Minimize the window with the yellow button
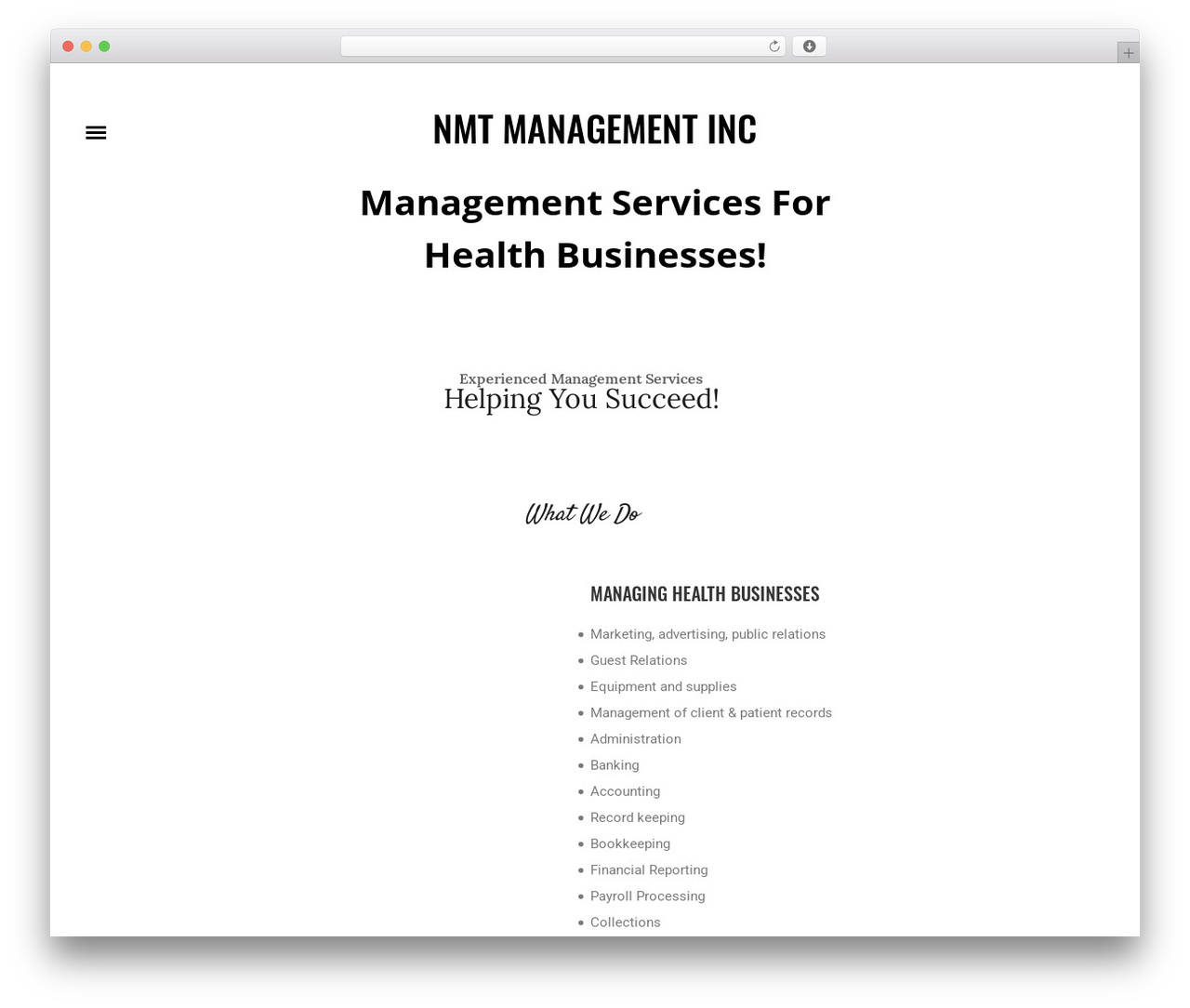 tap(86, 46)
